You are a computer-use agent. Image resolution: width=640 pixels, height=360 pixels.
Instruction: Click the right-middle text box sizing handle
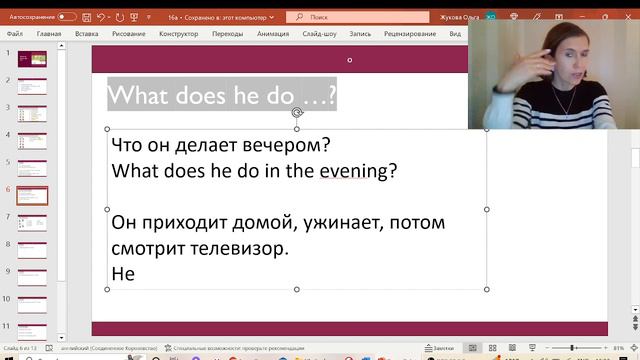coord(487,209)
